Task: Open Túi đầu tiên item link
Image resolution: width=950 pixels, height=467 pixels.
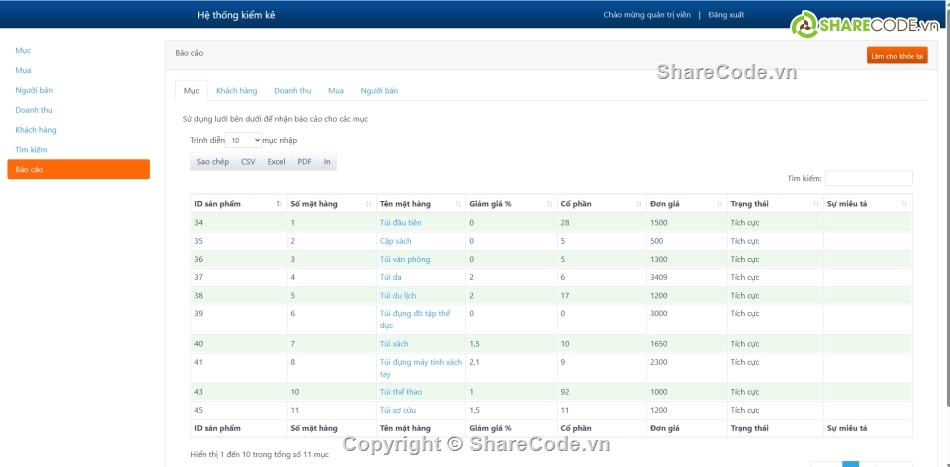Action: coord(400,223)
